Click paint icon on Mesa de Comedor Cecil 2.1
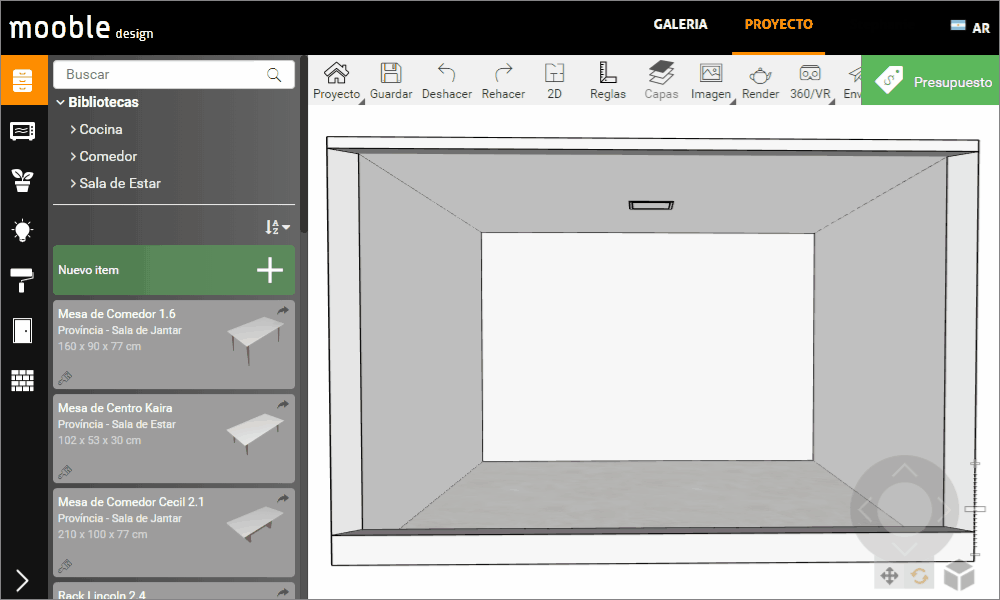The width and height of the screenshot is (1000, 600). pyautogui.click(x=64, y=566)
